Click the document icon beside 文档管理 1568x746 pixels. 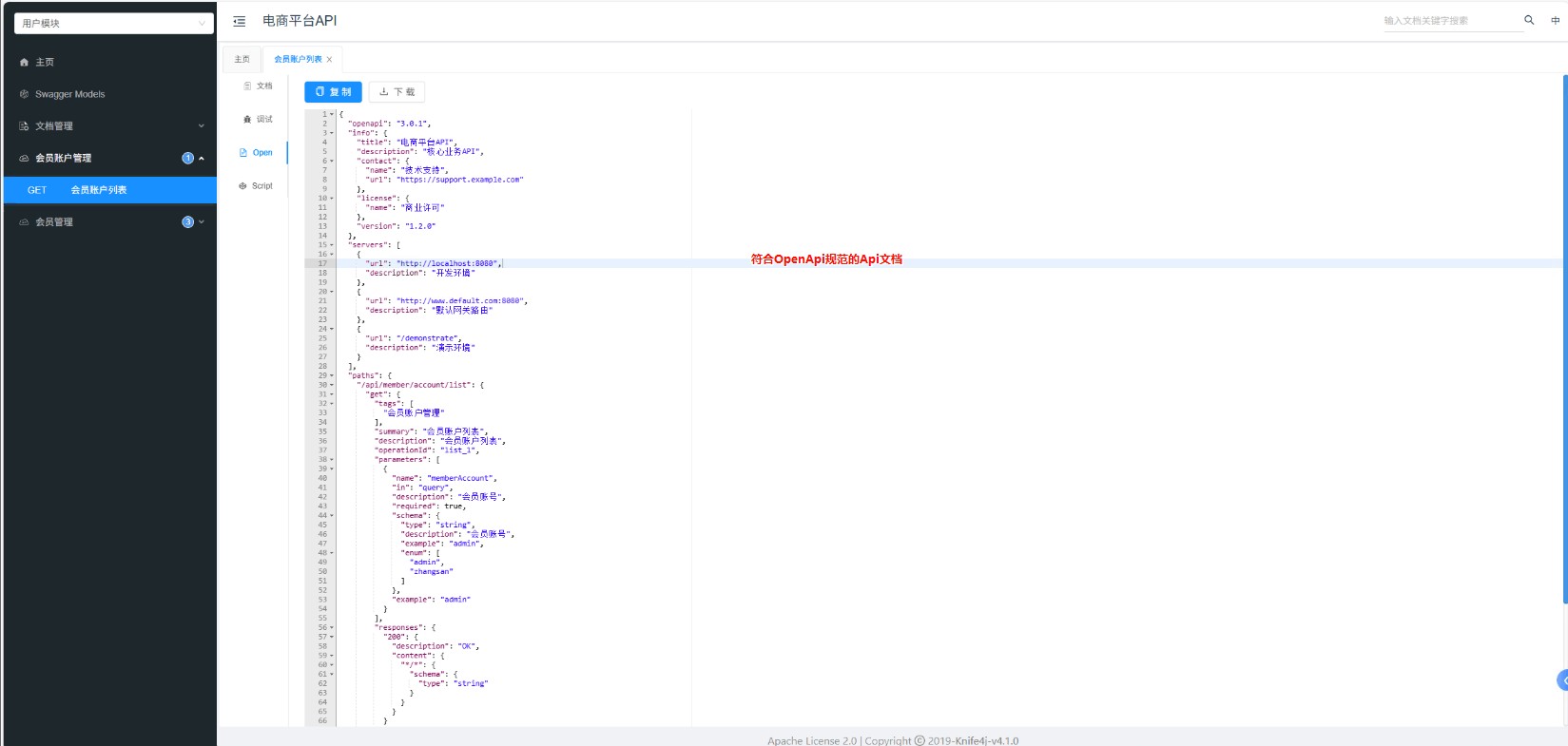click(x=24, y=126)
